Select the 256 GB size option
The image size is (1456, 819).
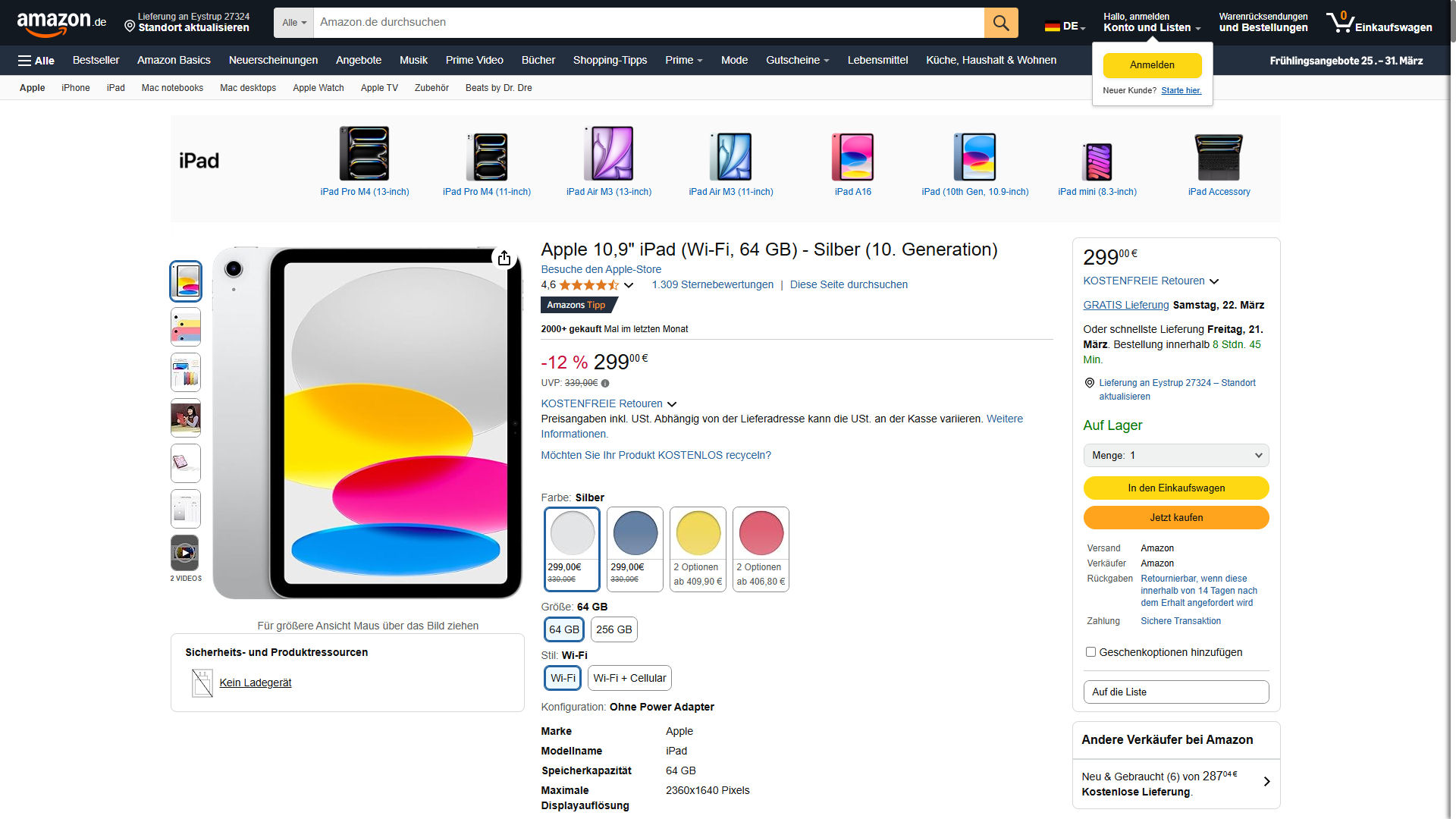pyautogui.click(x=613, y=629)
